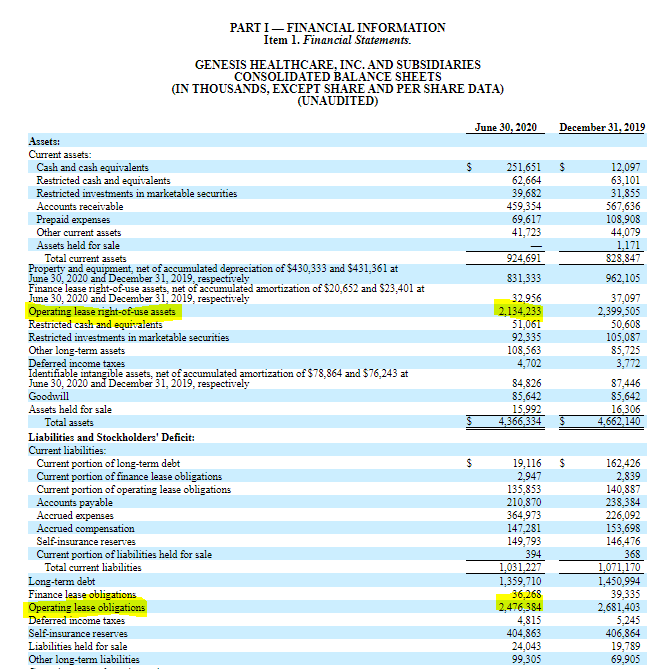The width and height of the screenshot is (659, 669).
Task: Click the other long-term assets value 108,563
Action: point(524,350)
